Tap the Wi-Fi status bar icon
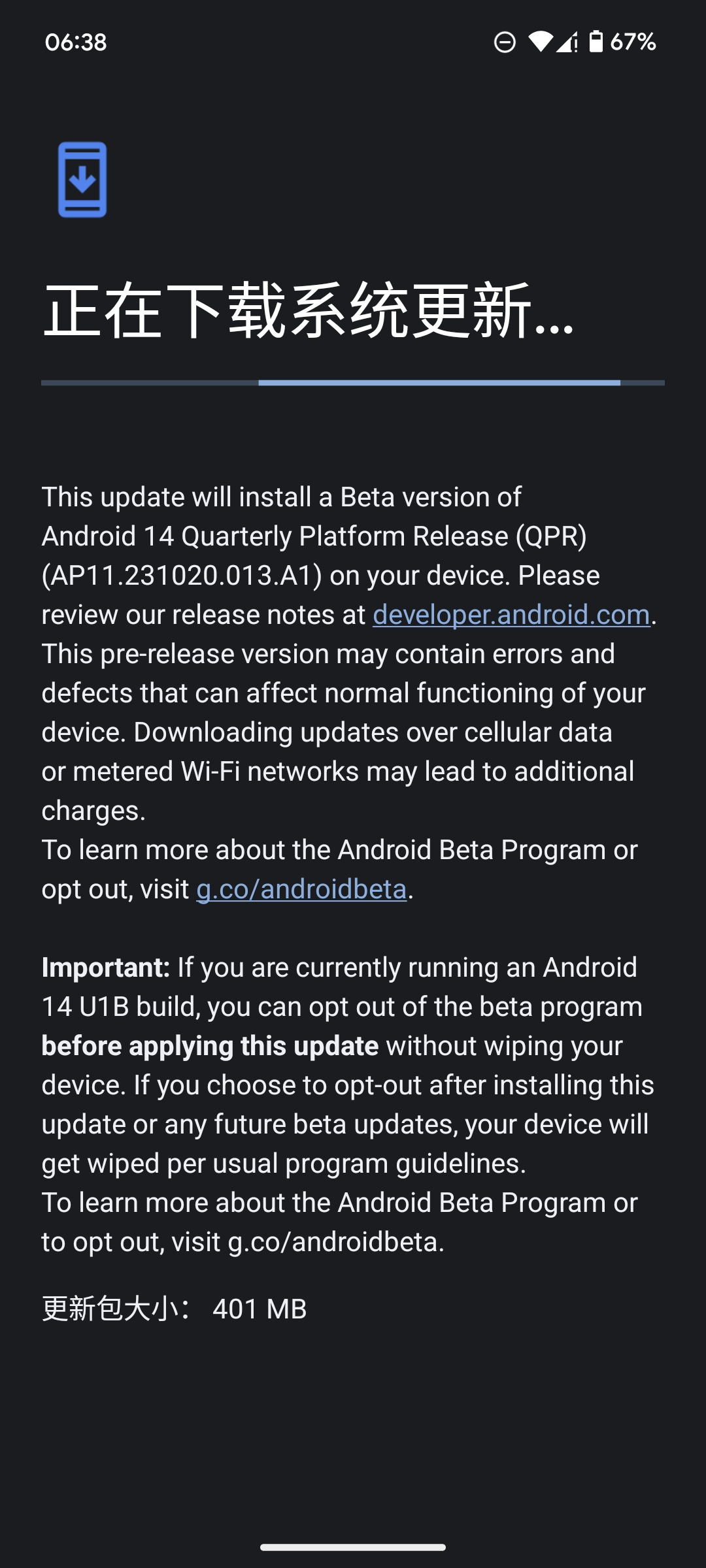706x1568 pixels. tap(540, 42)
